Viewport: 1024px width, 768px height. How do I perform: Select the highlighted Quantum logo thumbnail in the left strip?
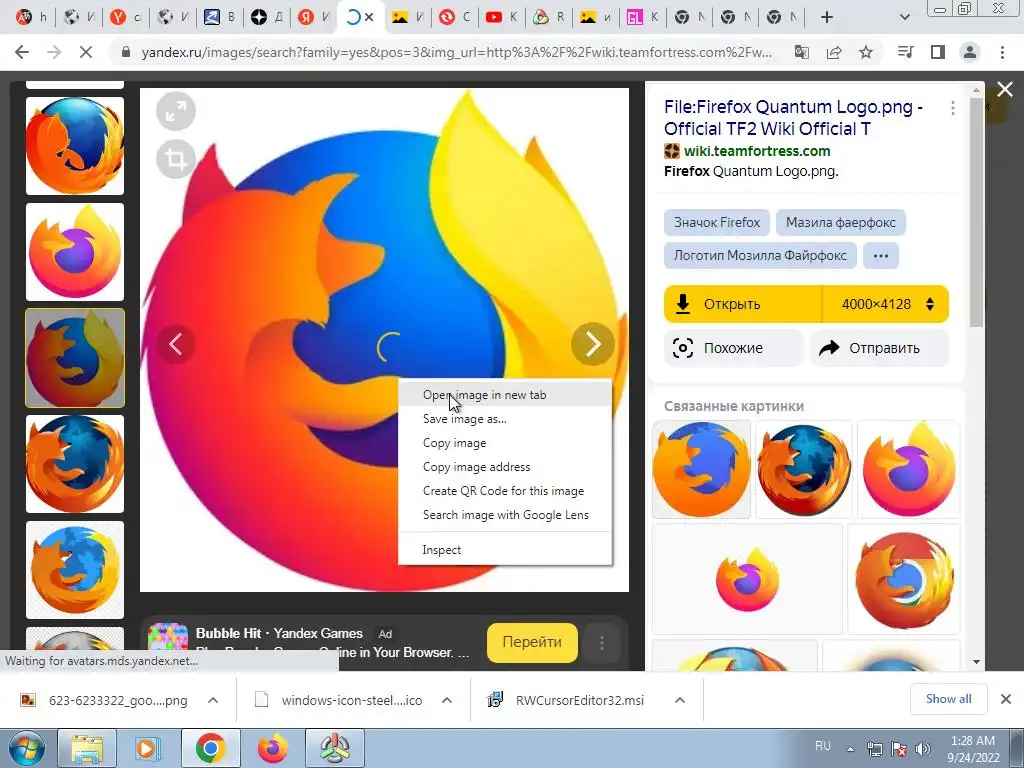click(x=74, y=358)
